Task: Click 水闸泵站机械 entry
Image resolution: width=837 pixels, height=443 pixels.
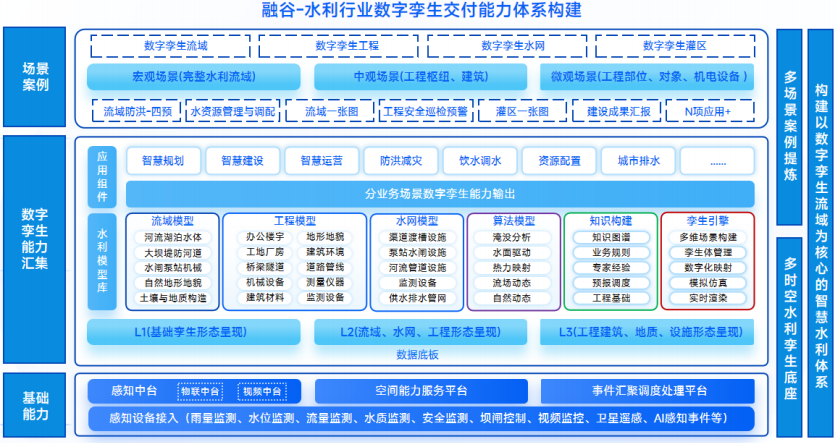Action: [172, 267]
